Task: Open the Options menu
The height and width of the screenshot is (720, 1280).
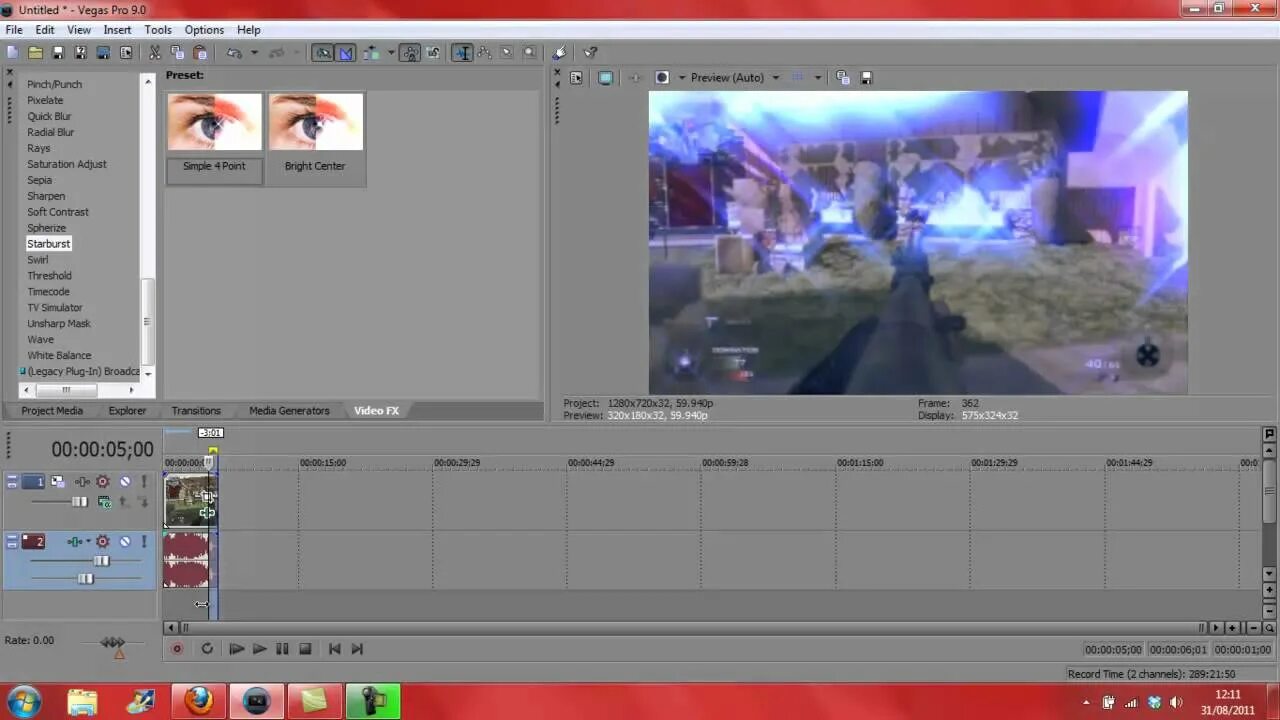Action: pyautogui.click(x=204, y=29)
